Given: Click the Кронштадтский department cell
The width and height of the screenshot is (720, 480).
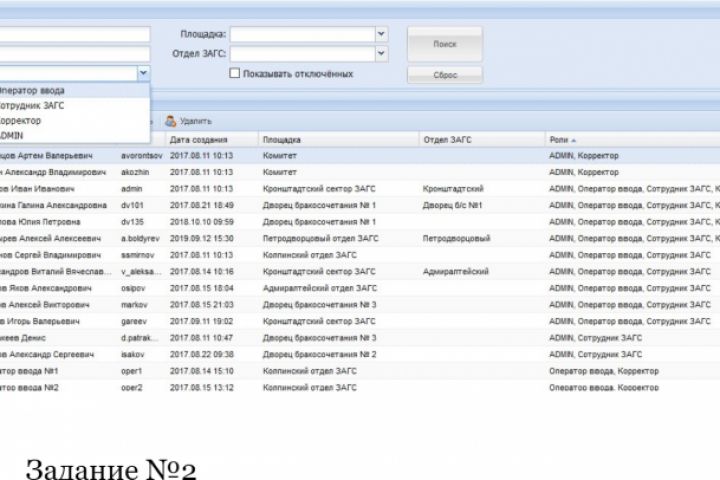Looking at the screenshot, I should (x=453, y=189).
